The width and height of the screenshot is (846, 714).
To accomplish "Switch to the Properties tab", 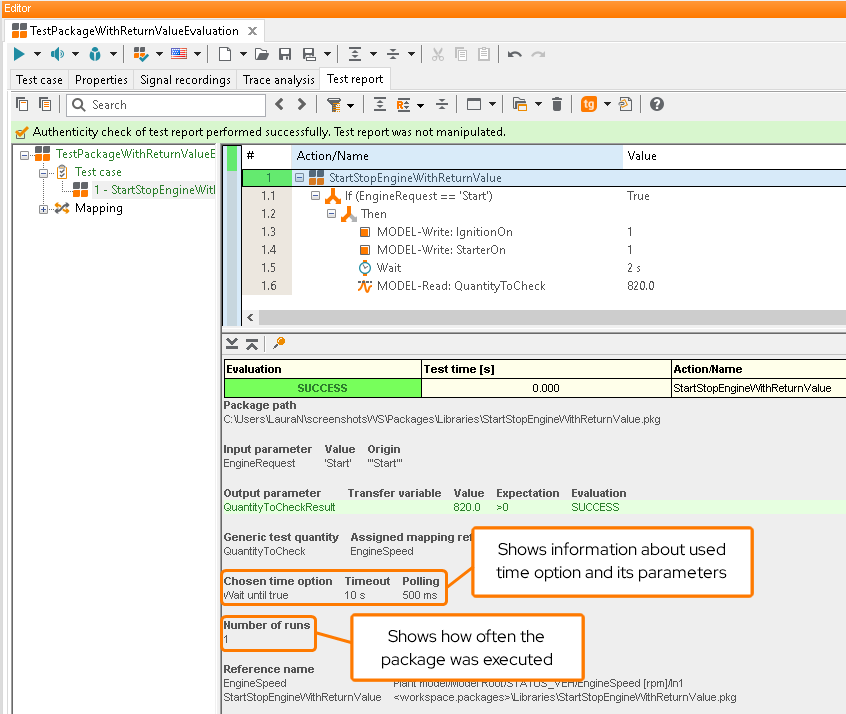I will point(101,80).
